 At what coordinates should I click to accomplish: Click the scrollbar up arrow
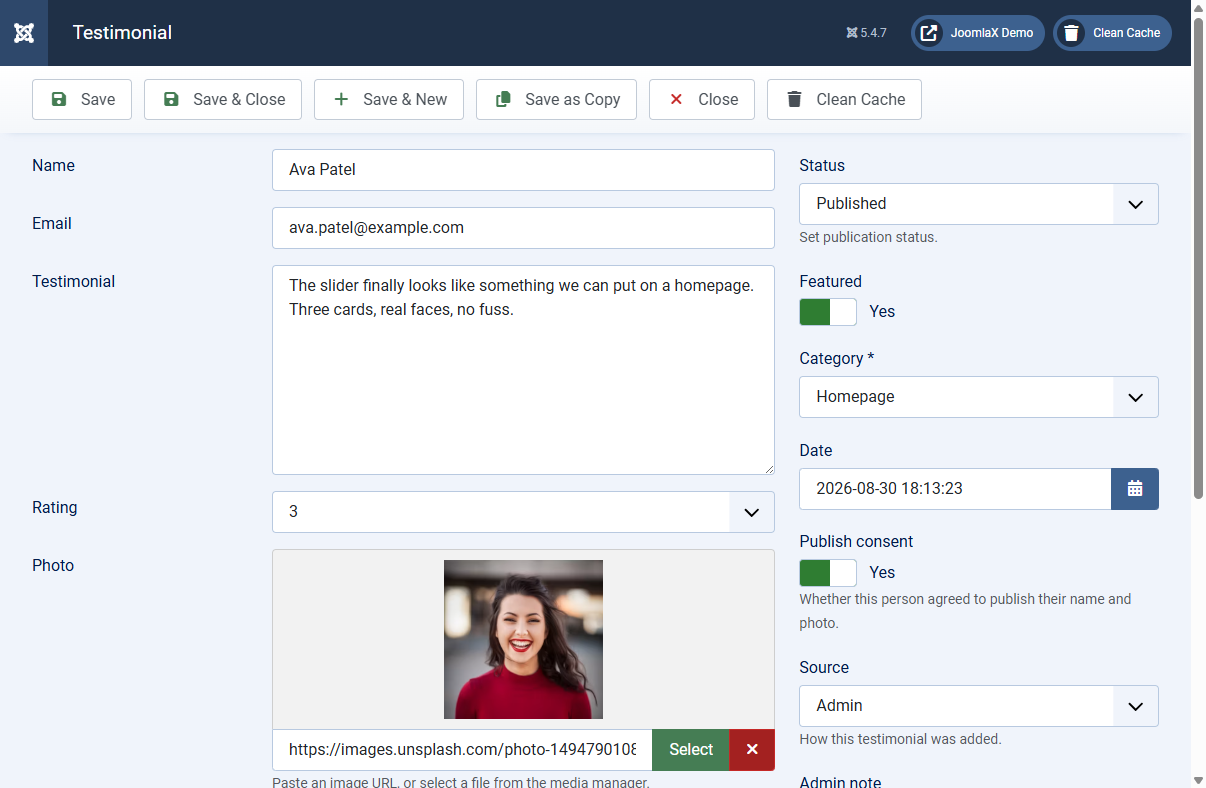(1198, 8)
